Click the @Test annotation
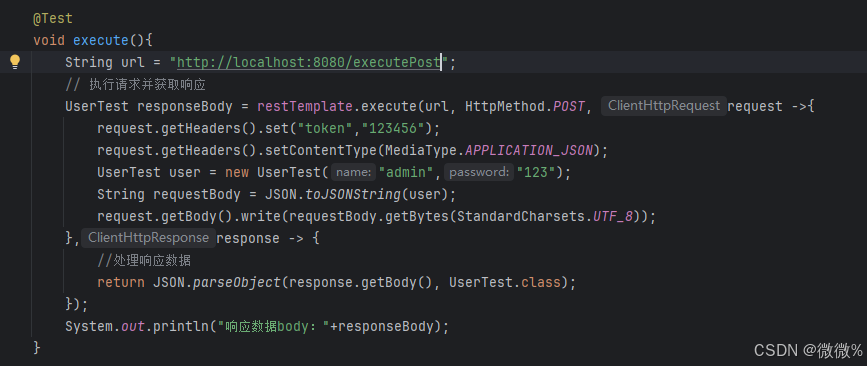Image resolution: width=867 pixels, height=366 pixels. (x=53, y=18)
